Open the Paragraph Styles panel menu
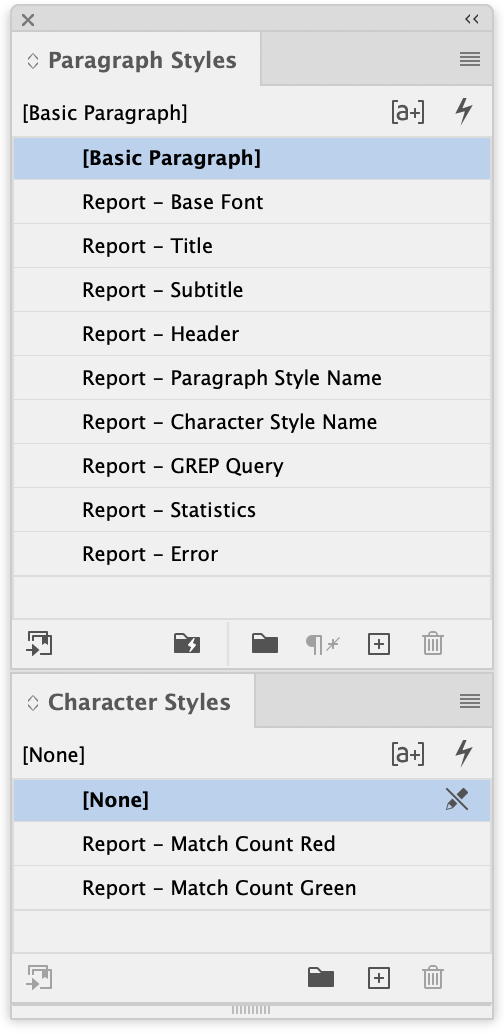This screenshot has width=504, height=1034. (470, 59)
